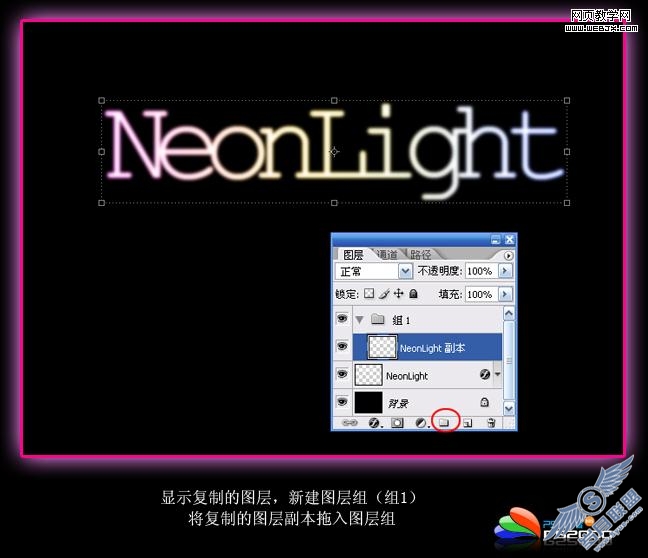Select the NeonLight layer thumbnail
This screenshot has height=558, width=648.
pyautogui.click(x=369, y=375)
